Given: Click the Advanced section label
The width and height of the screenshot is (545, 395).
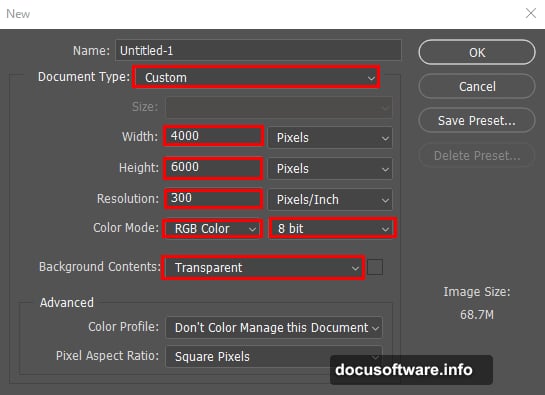Looking at the screenshot, I should pos(67,303).
